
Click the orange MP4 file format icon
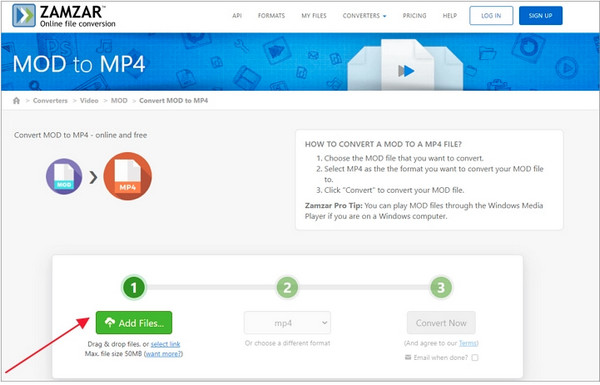pyautogui.click(x=128, y=176)
